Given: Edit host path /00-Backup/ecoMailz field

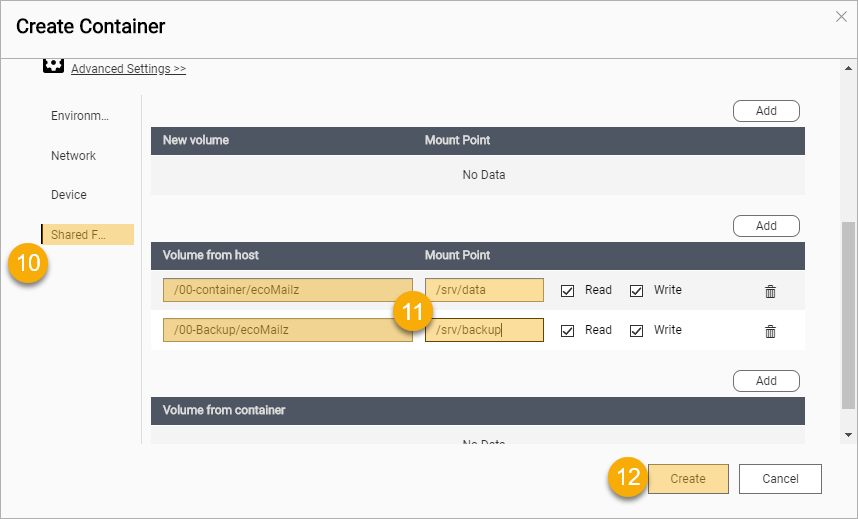Looking at the screenshot, I should 288,330.
